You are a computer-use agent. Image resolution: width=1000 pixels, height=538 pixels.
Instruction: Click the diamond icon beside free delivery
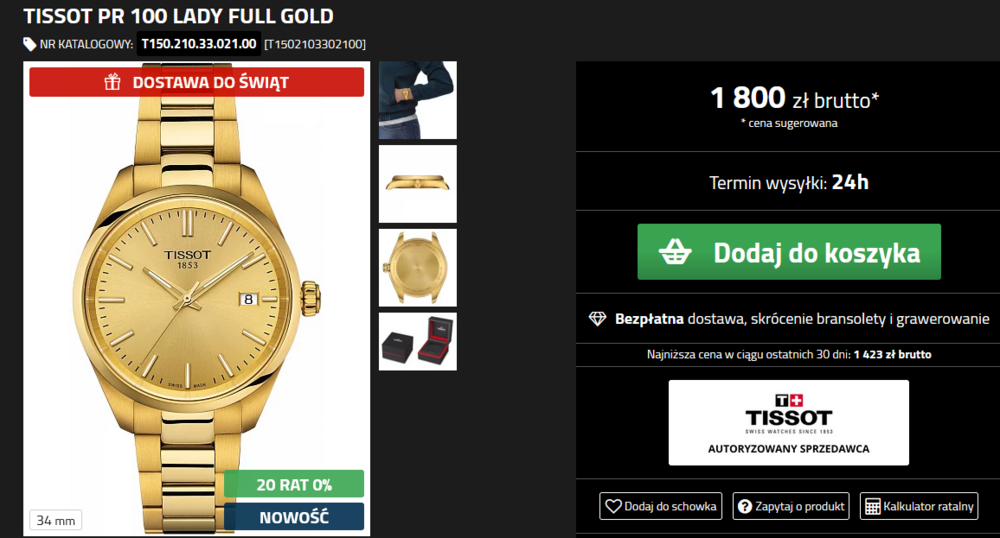click(x=597, y=319)
